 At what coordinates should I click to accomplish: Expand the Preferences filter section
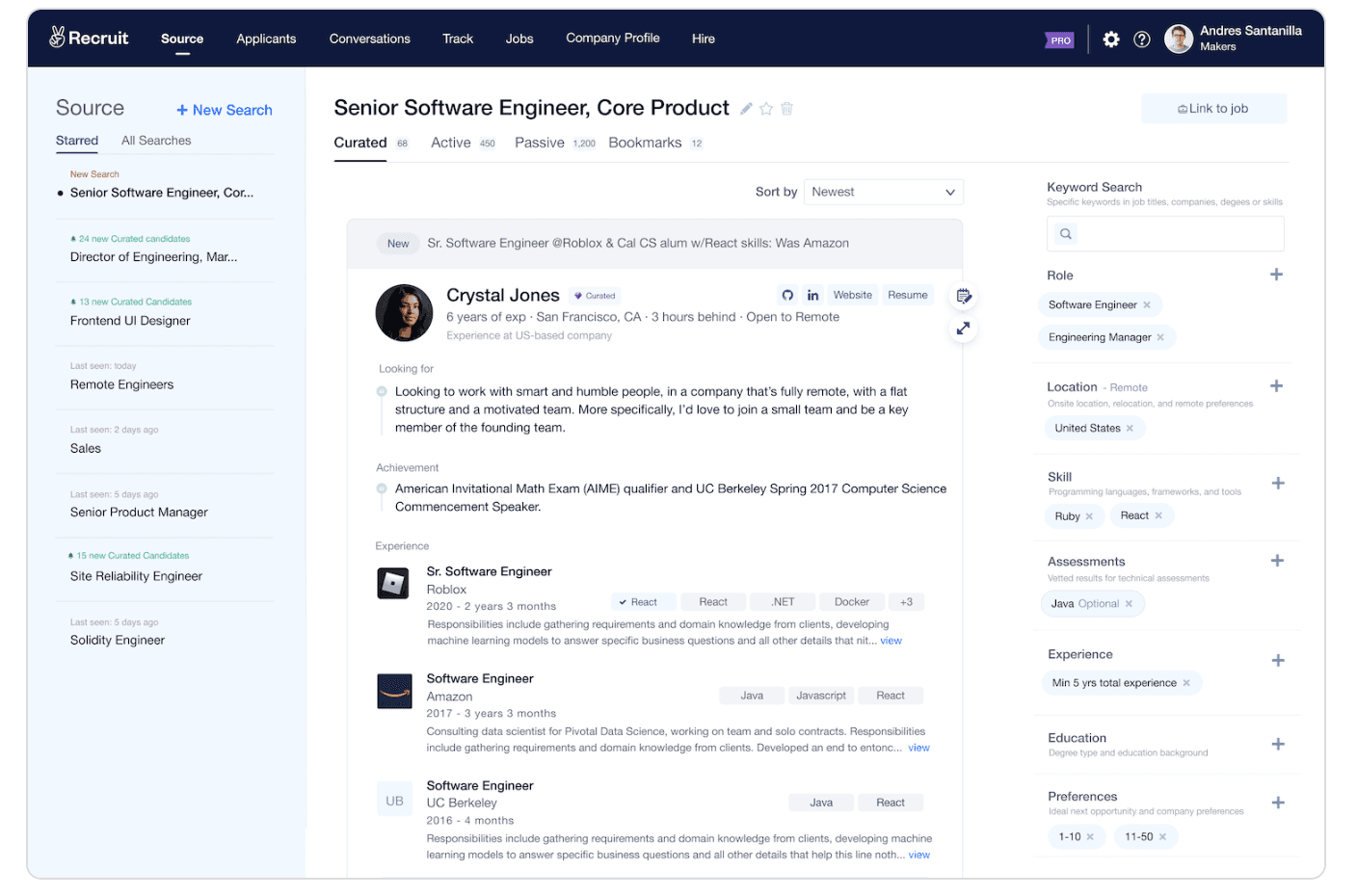pos(1277,802)
